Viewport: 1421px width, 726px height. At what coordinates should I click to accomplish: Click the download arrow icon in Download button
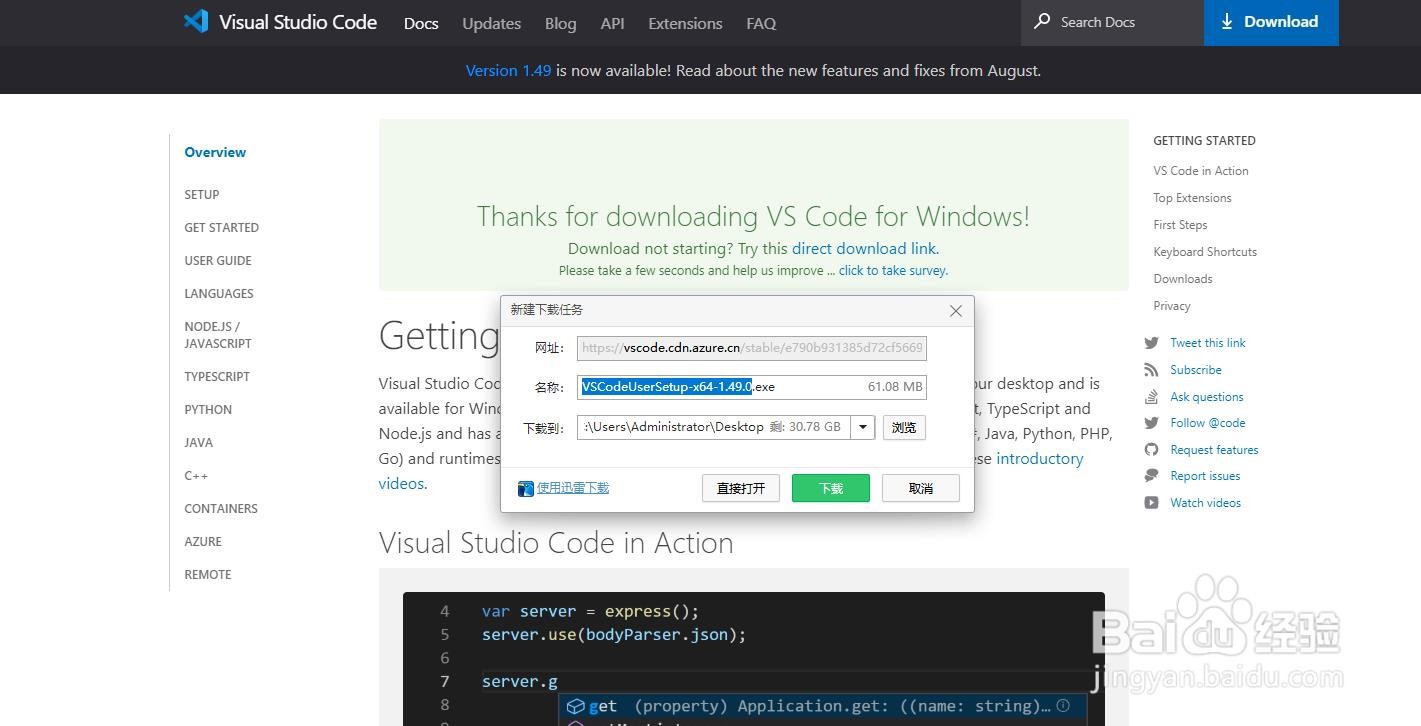pyautogui.click(x=1227, y=21)
